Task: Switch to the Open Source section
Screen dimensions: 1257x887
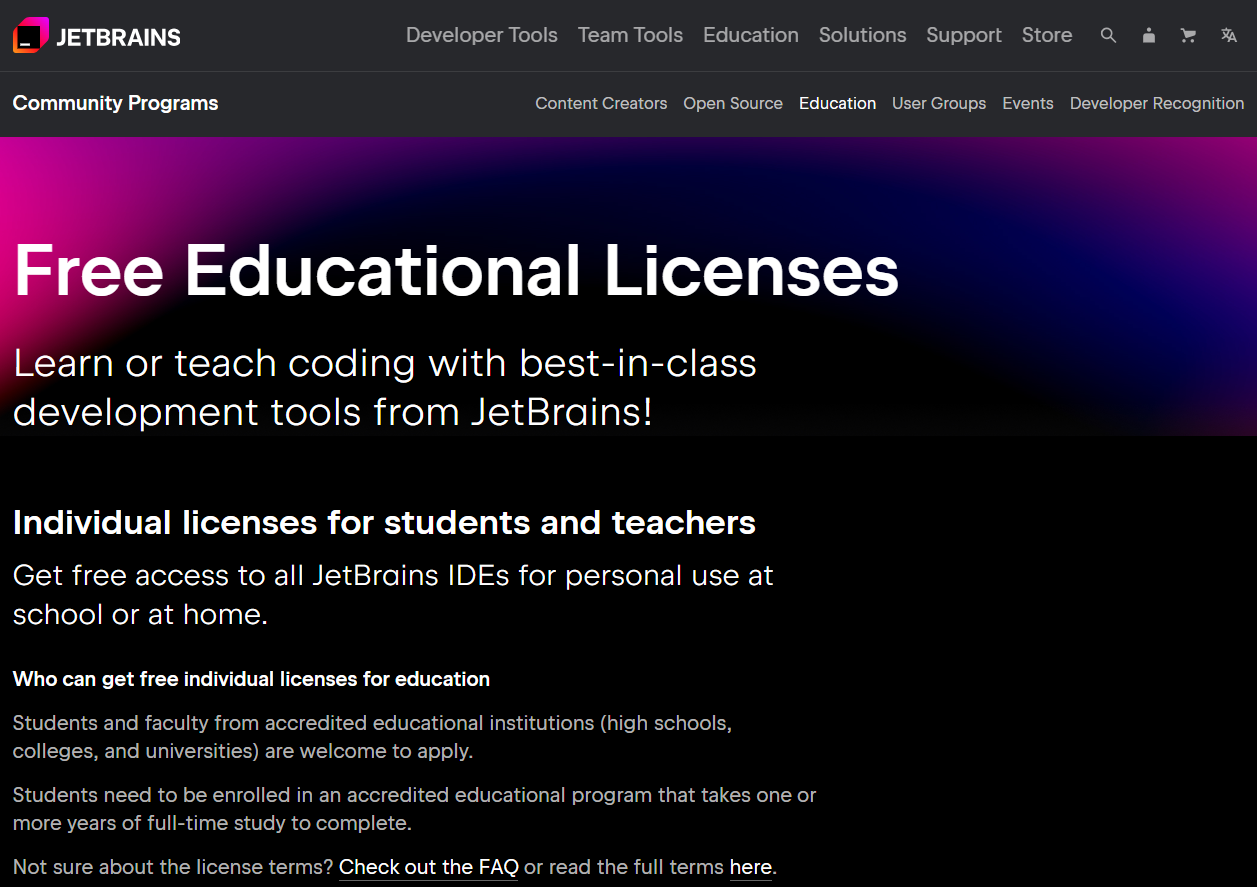Action: click(733, 103)
